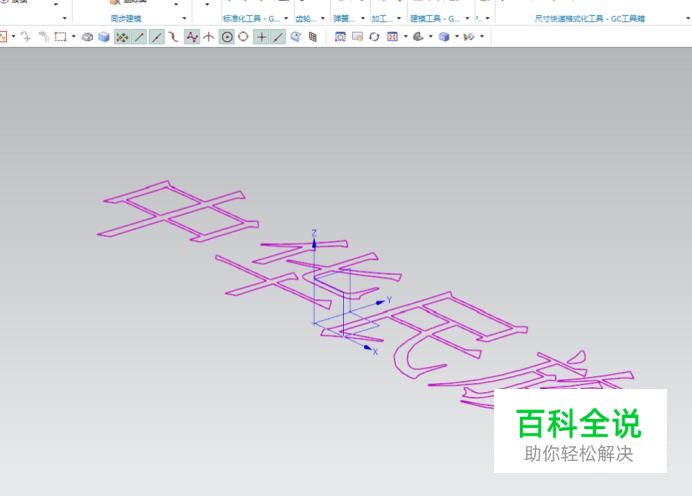Select the X axis handle of the coordinate system
Viewport: 692px width, 498px height.
(369, 348)
